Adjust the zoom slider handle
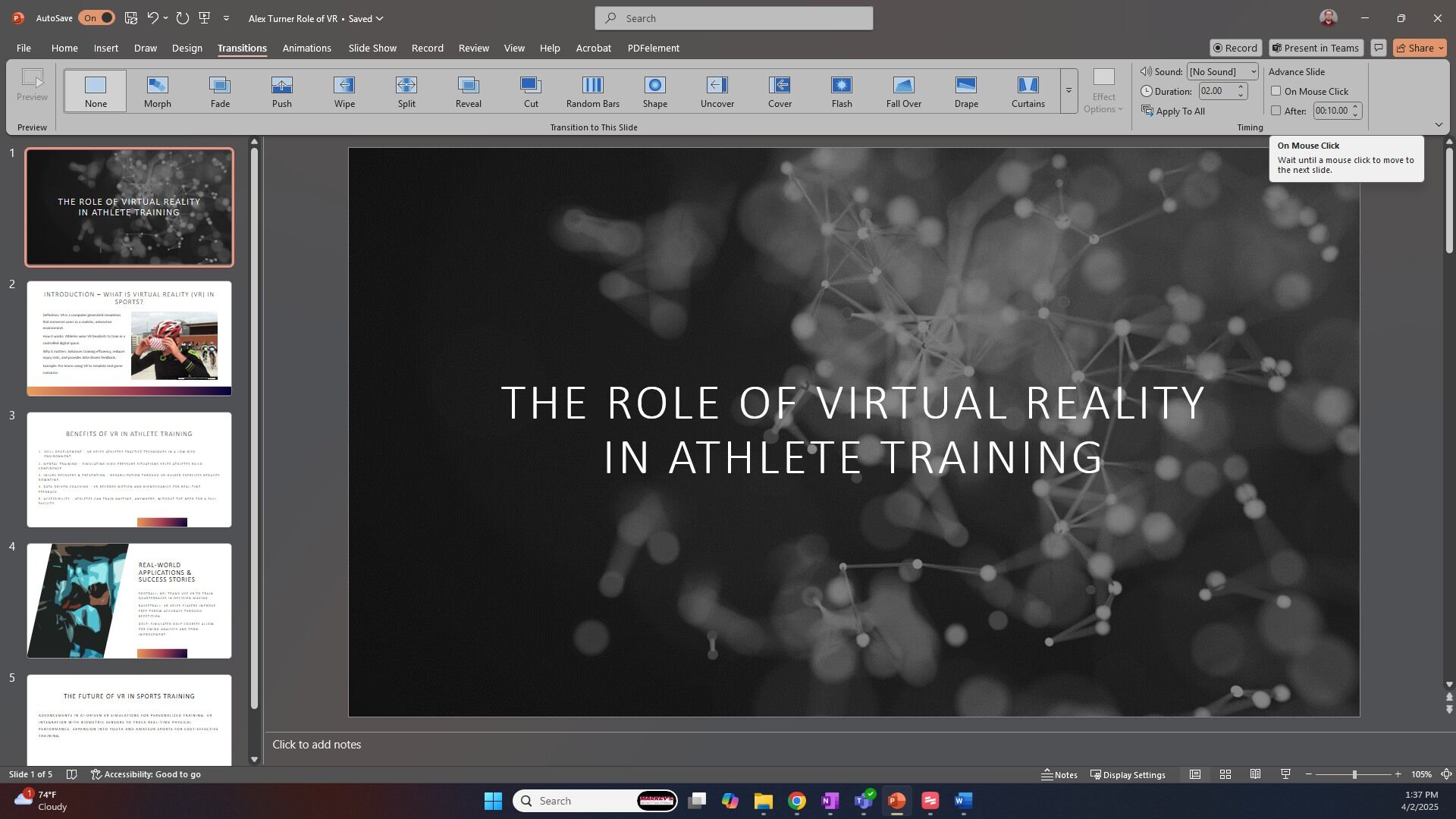 (1354, 774)
